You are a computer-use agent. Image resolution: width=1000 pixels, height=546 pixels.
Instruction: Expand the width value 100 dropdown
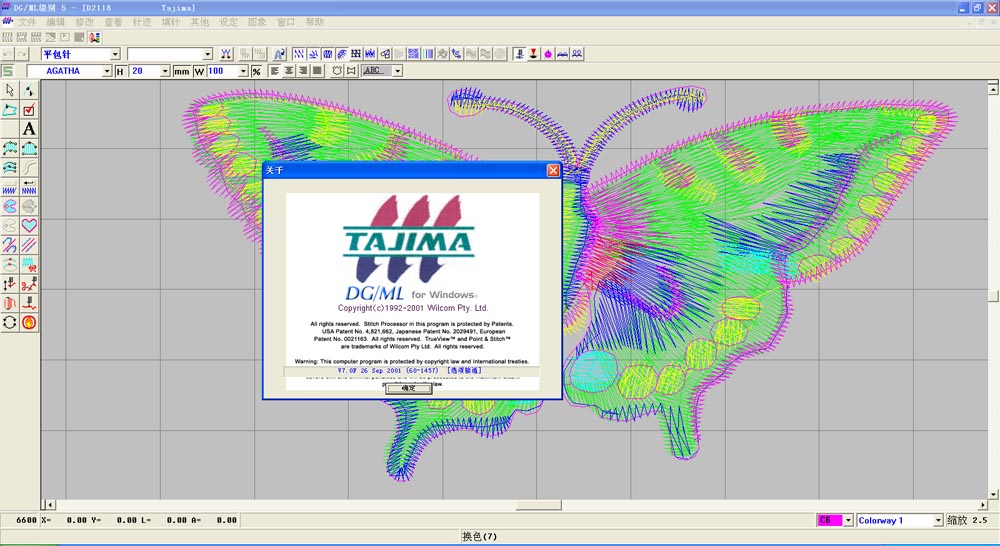(243, 71)
